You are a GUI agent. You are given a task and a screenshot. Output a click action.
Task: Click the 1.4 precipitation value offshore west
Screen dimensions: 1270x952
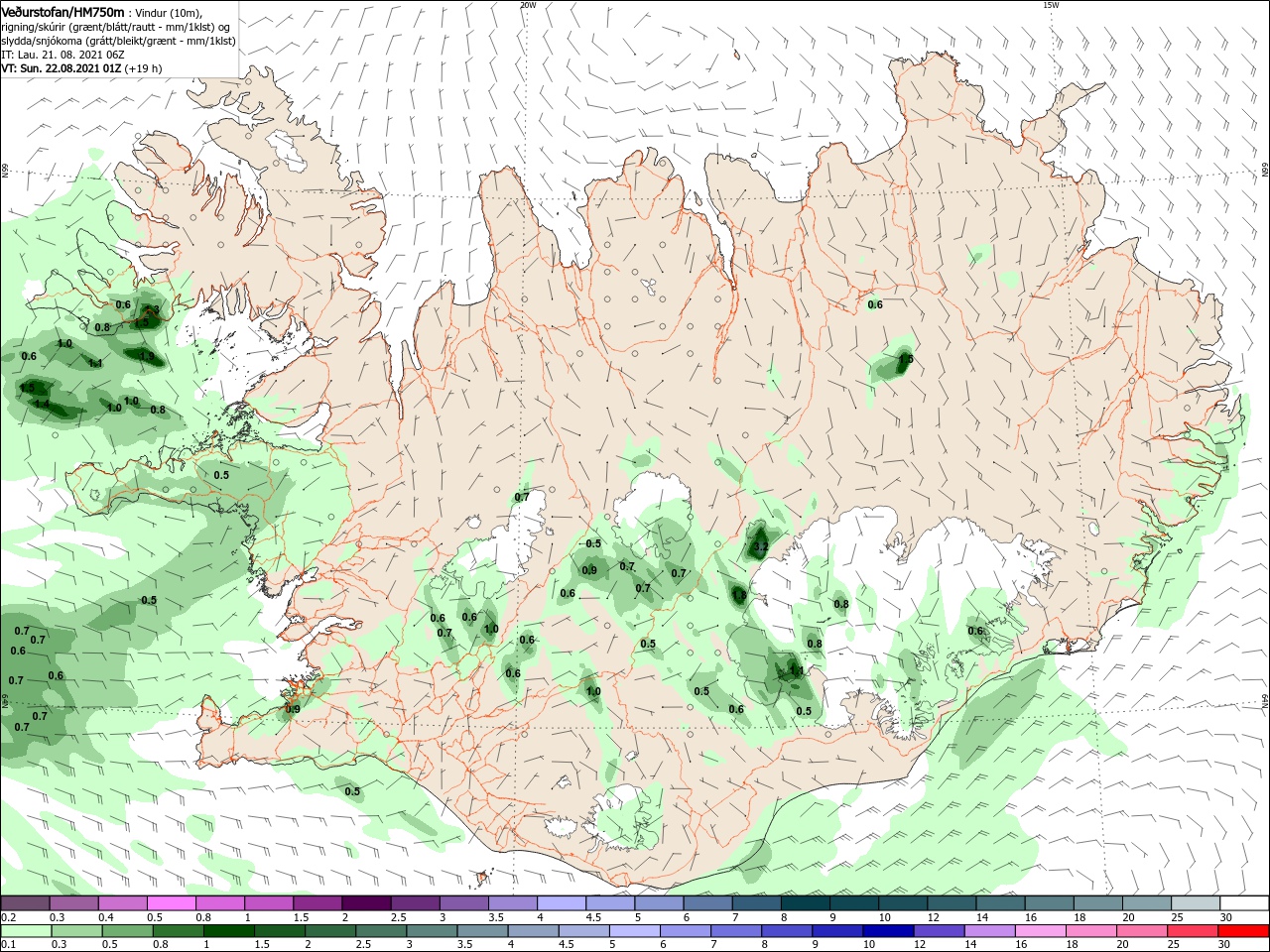[42, 404]
